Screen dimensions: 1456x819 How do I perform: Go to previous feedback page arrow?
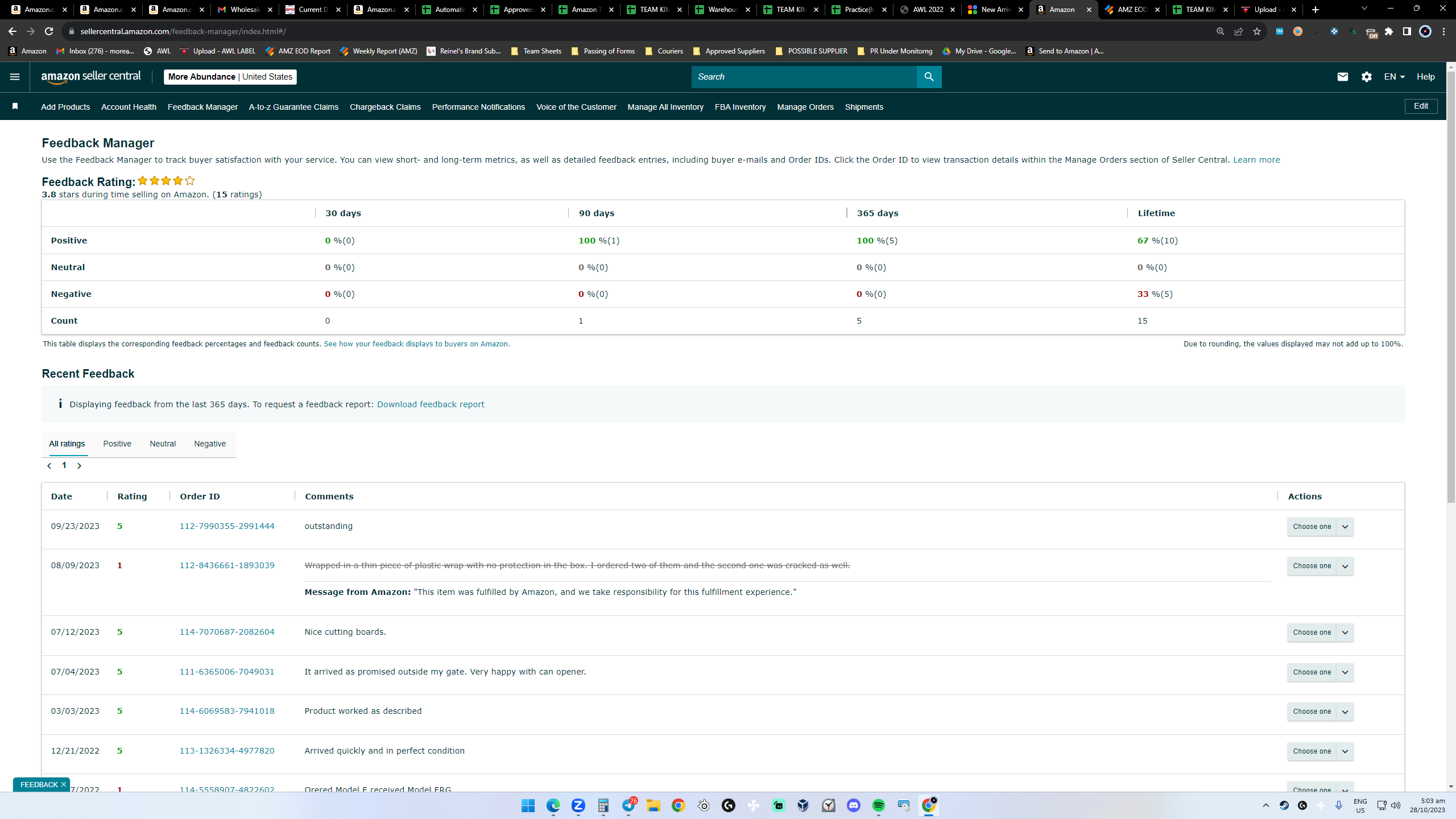point(49,466)
